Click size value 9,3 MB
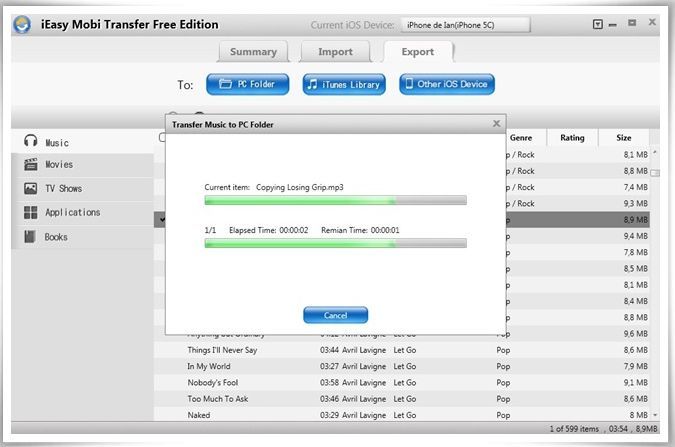 (x=635, y=204)
